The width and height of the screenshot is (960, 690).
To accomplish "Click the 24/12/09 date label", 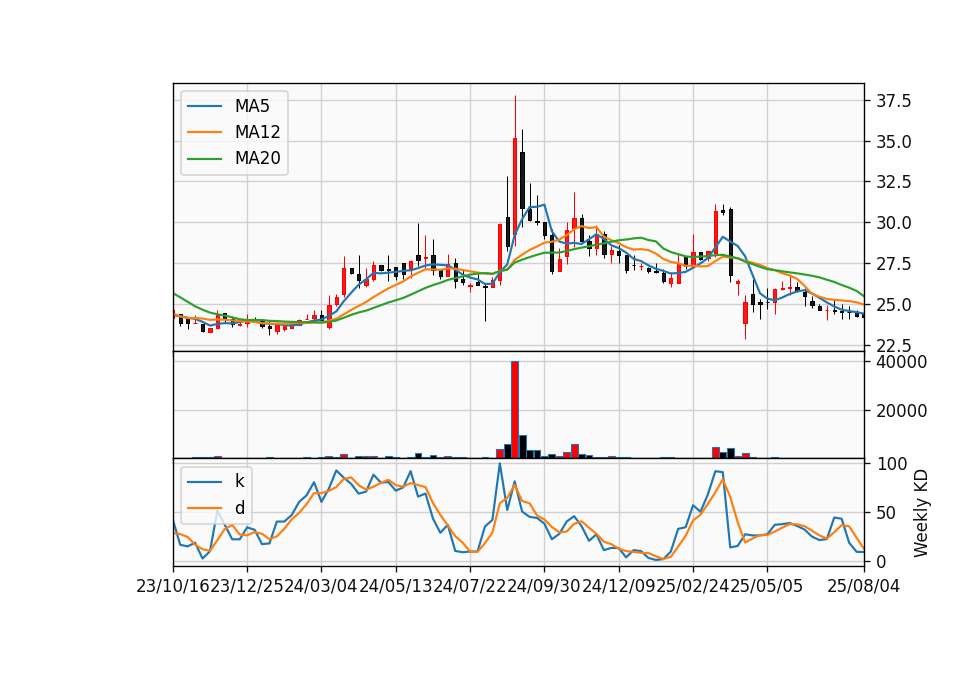I will (618, 586).
